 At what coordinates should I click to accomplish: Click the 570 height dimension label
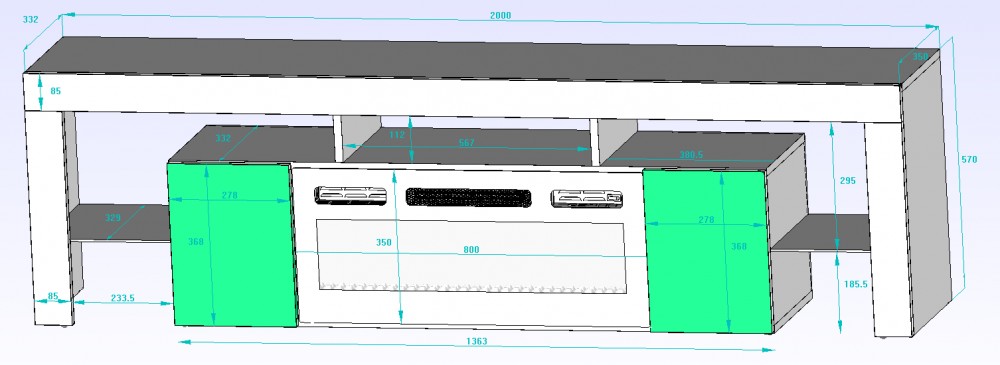pyautogui.click(x=969, y=160)
